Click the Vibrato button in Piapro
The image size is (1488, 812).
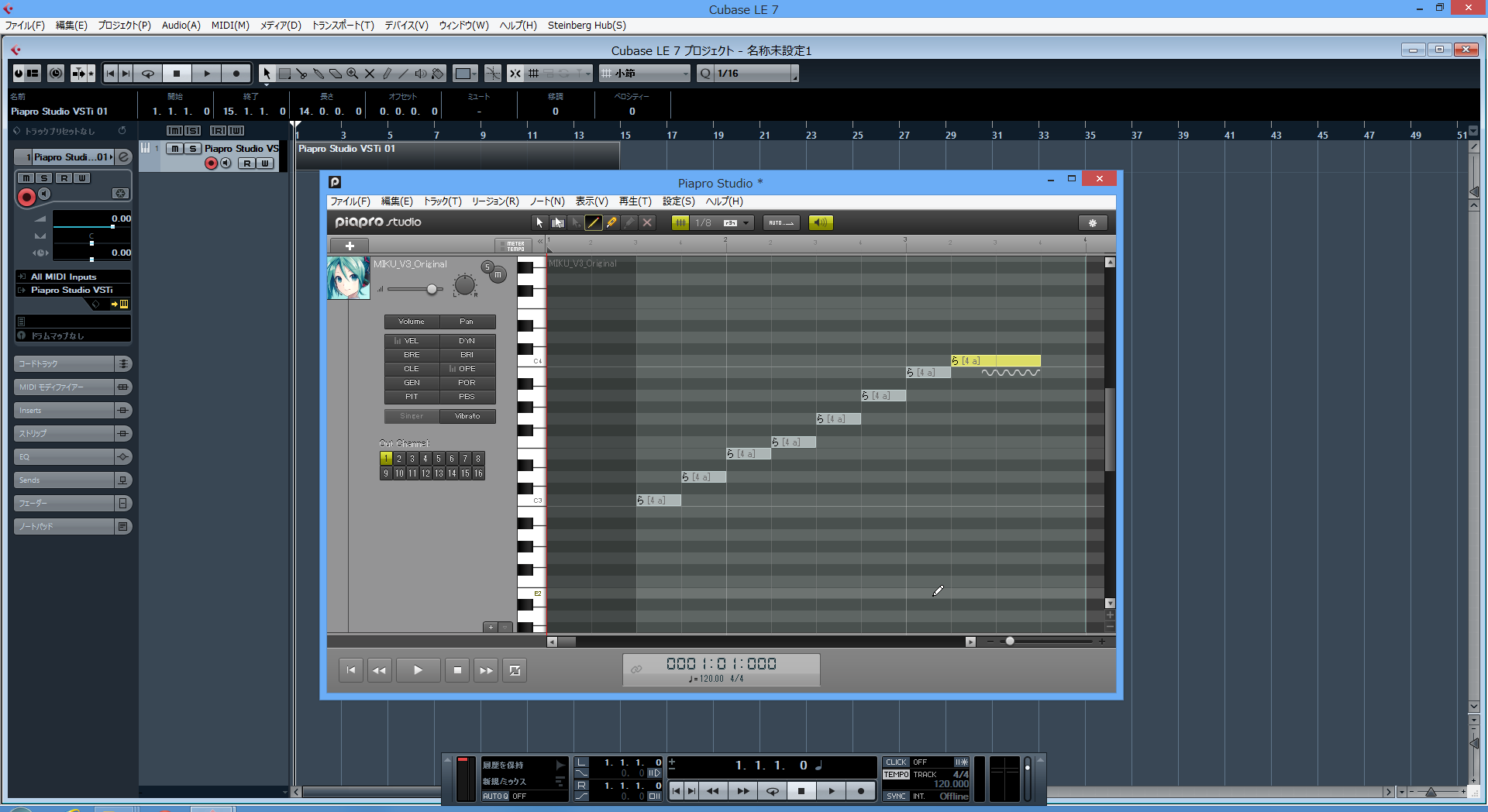[x=467, y=416]
